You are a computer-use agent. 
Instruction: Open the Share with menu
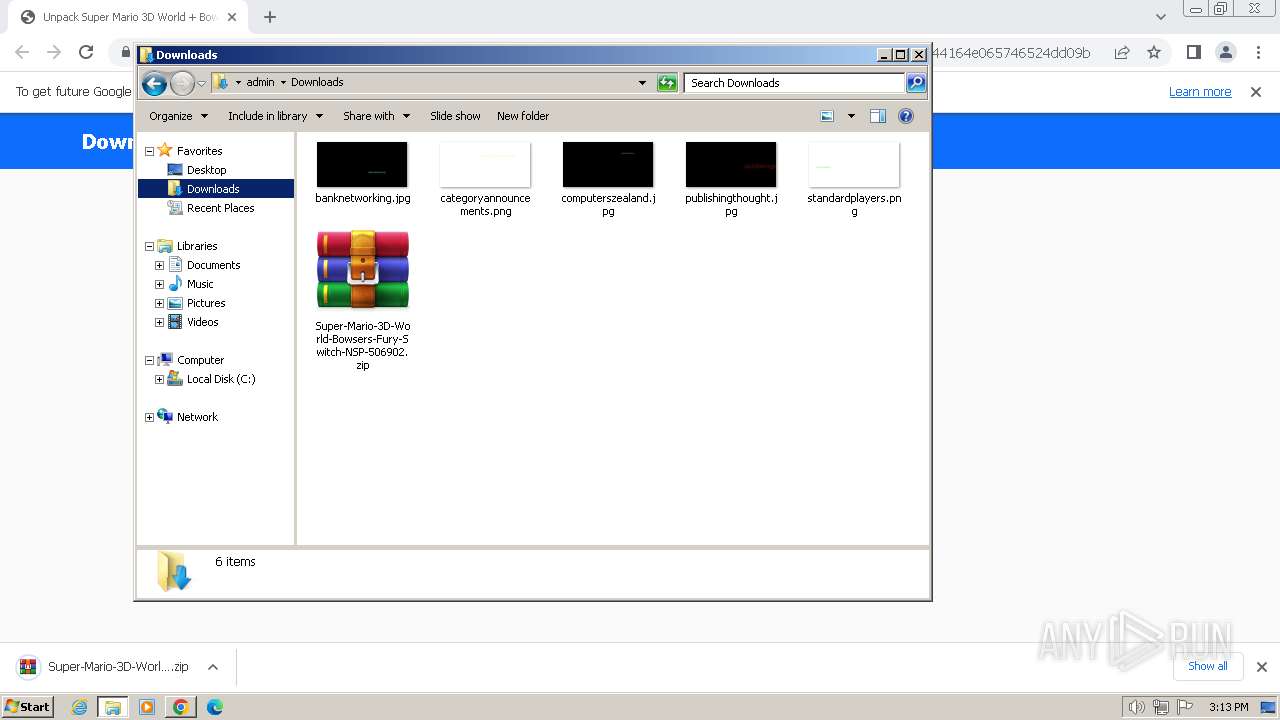coord(376,116)
